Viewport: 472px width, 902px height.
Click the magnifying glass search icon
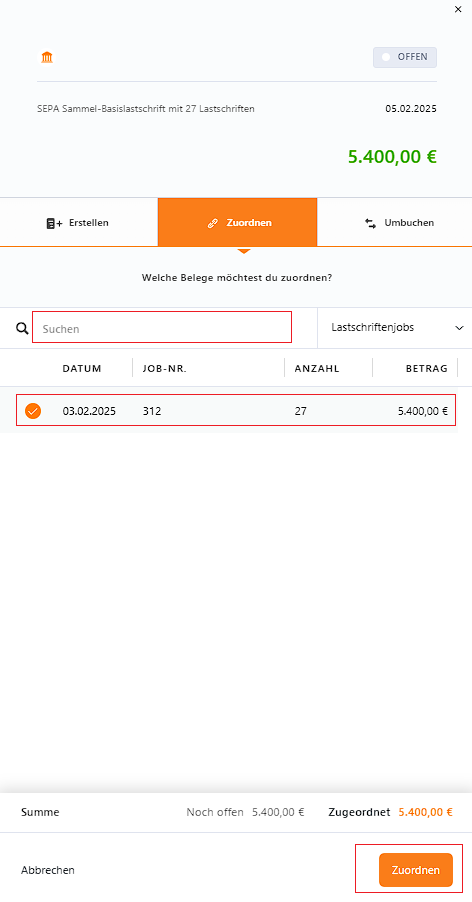pos(22,328)
